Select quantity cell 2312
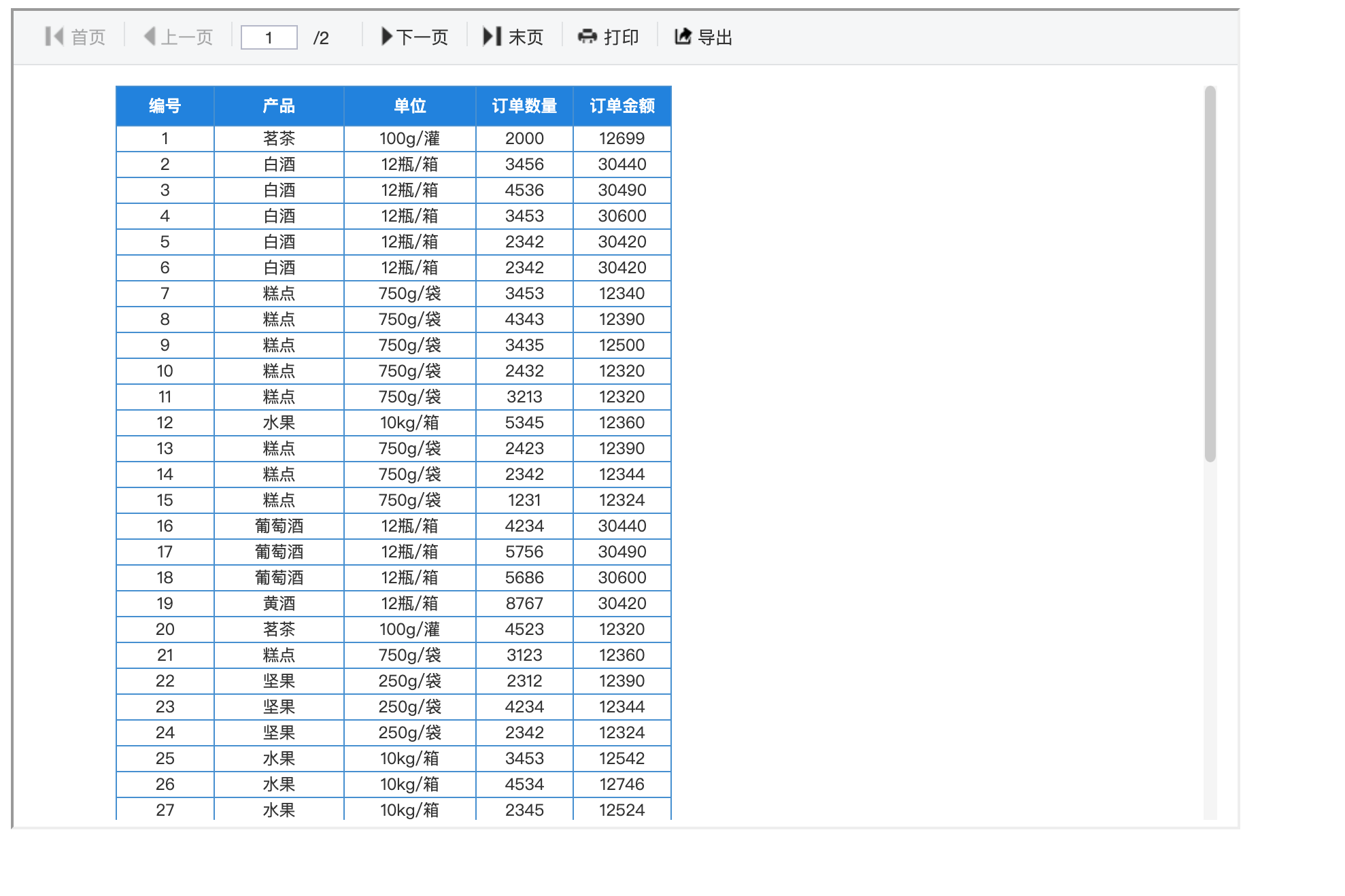The width and height of the screenshot is (1345, 896). coord(524,681)
